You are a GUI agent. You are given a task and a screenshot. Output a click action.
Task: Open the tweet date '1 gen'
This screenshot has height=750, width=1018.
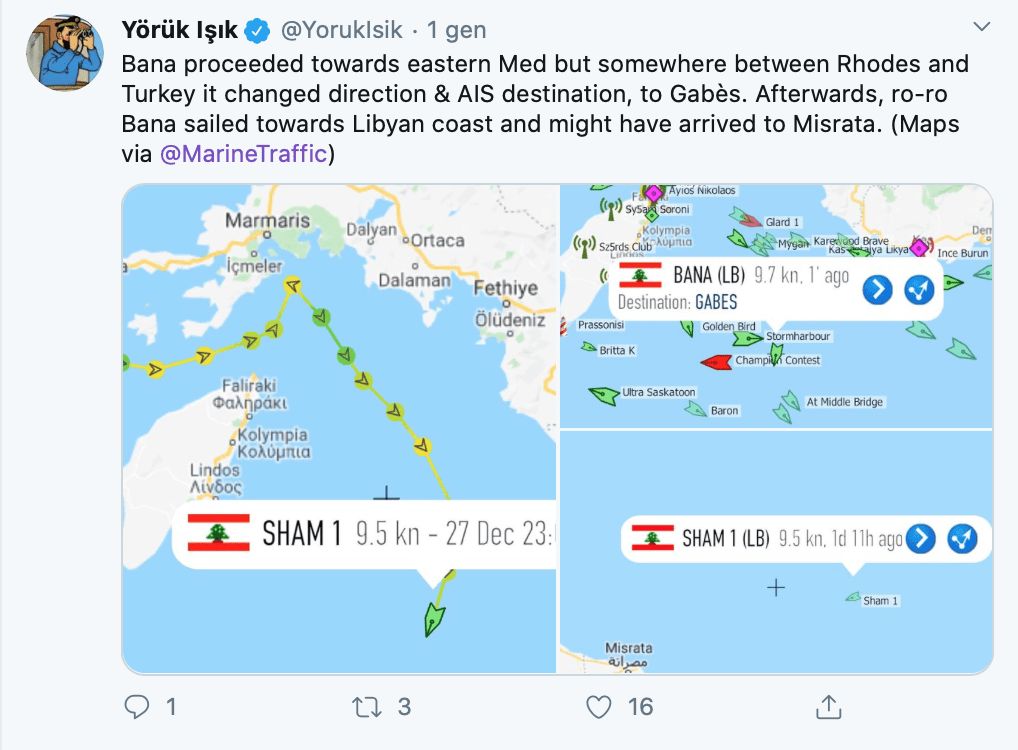(456, 30)
